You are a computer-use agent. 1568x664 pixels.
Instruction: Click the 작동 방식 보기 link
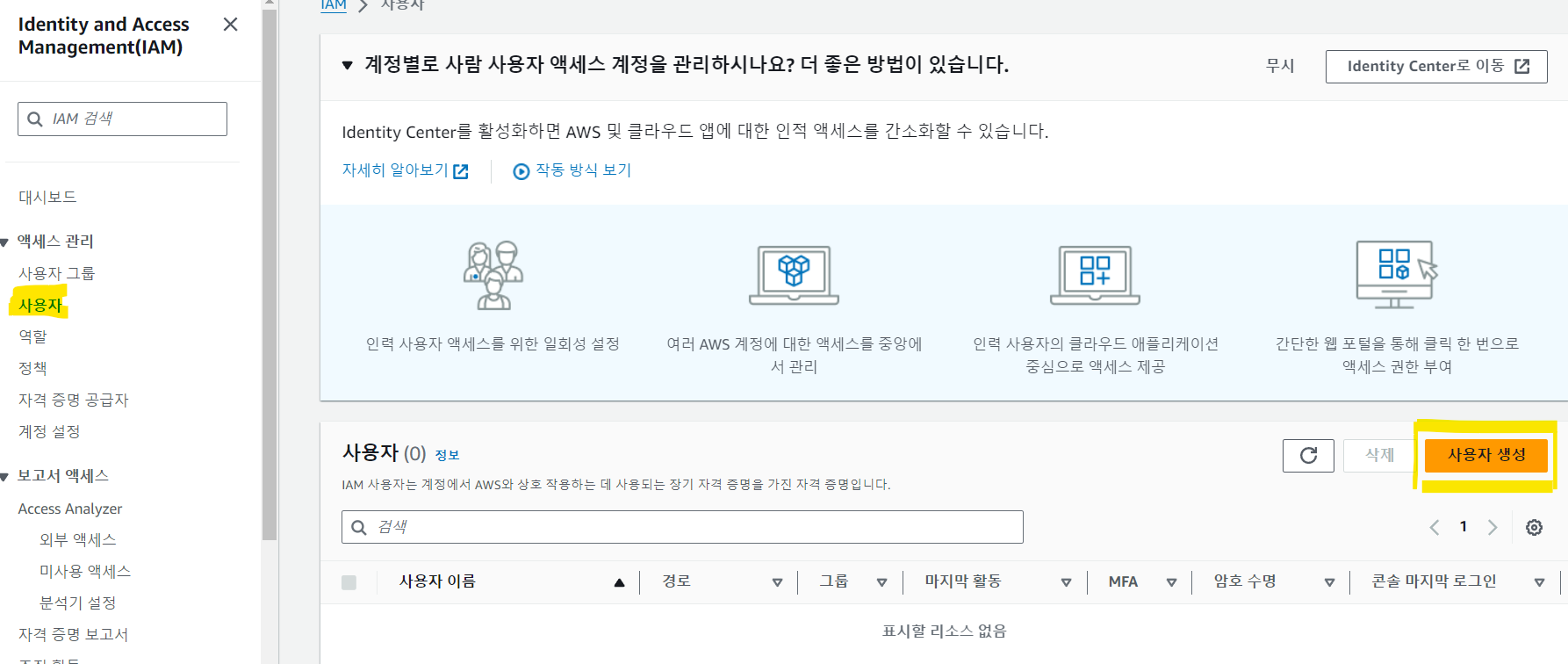583,170
